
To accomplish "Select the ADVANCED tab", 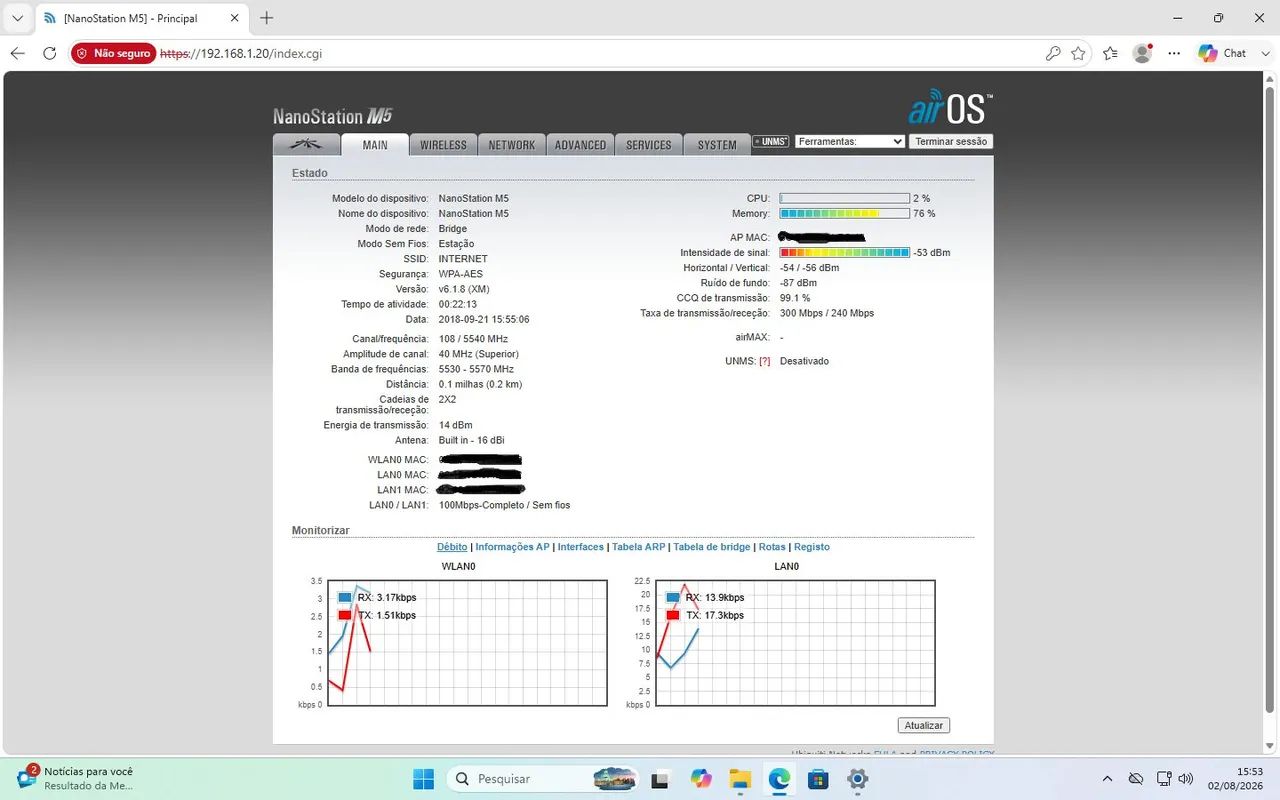I will coord(580,144).
